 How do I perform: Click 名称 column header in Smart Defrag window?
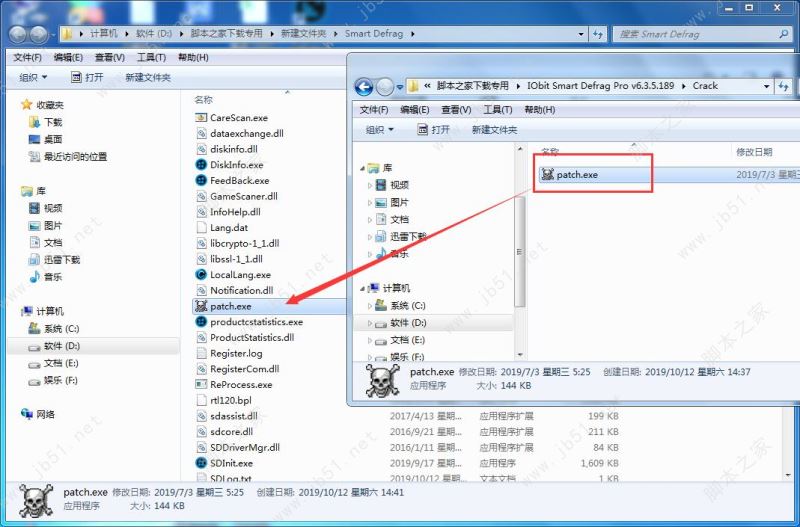203,99
